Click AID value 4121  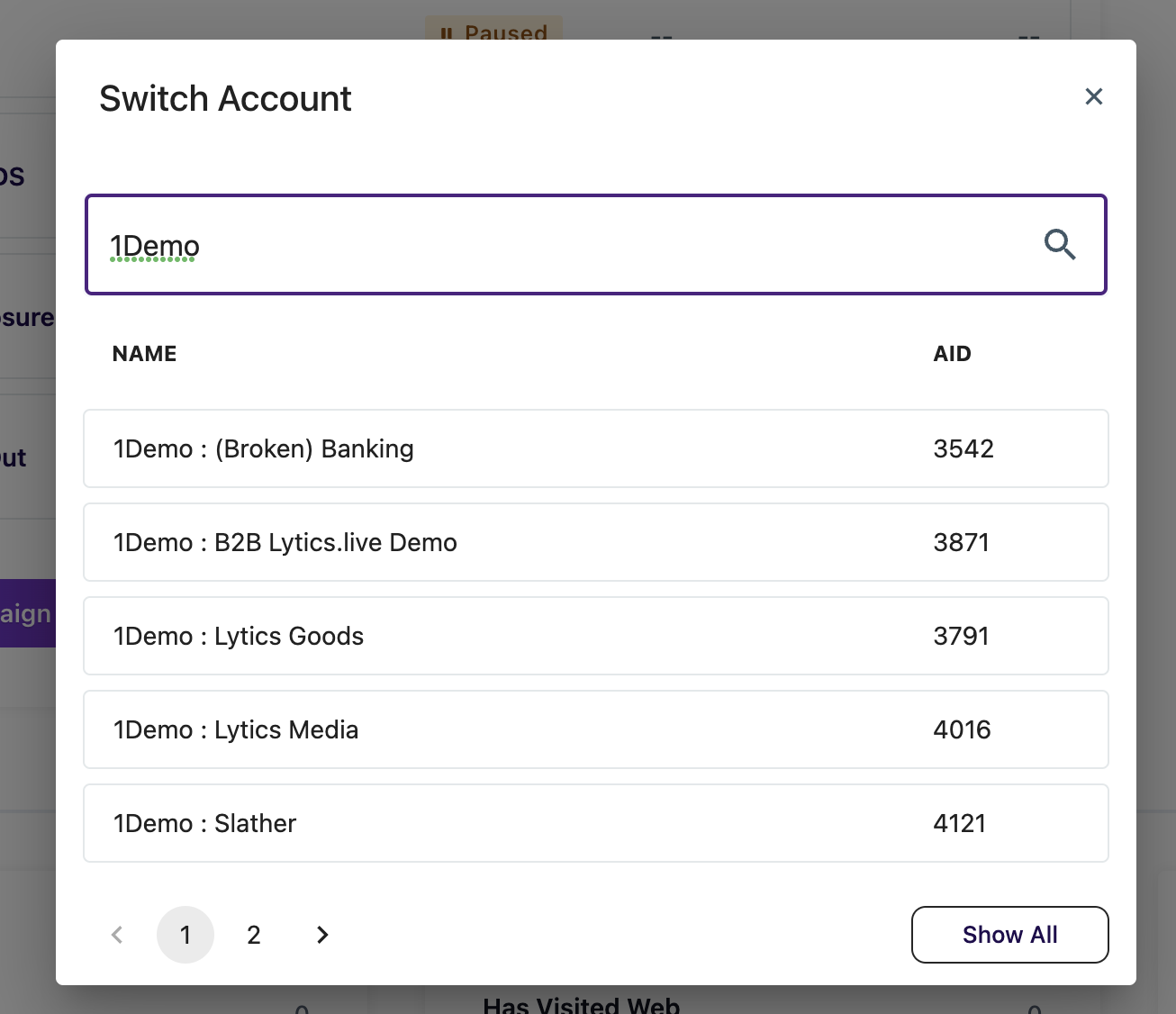coord(960,823)
